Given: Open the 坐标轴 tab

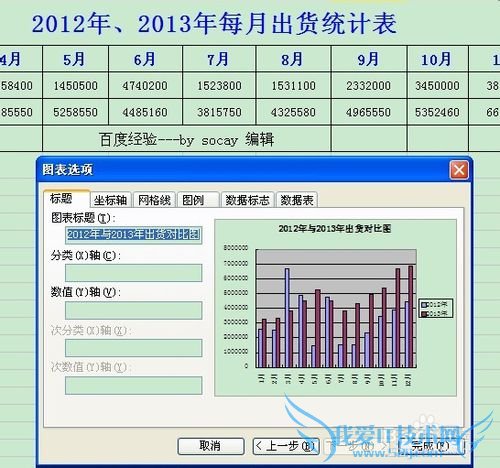Looking at the screenshot, I should (x=110, y=200).
